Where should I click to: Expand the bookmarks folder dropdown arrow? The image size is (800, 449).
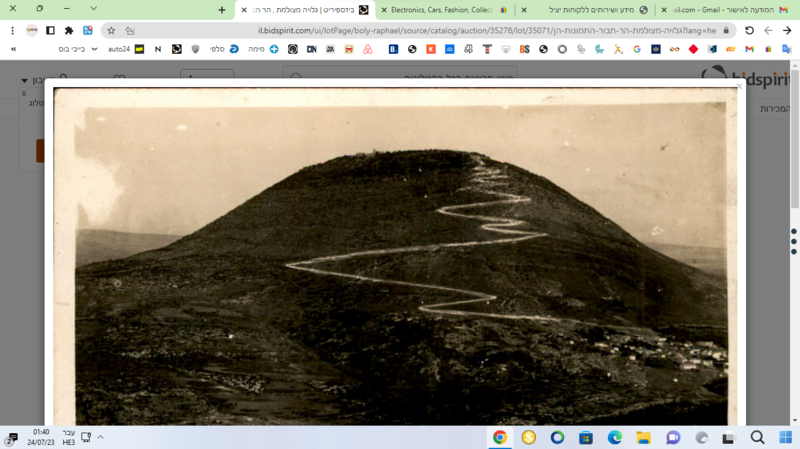[x=94, y=49]
